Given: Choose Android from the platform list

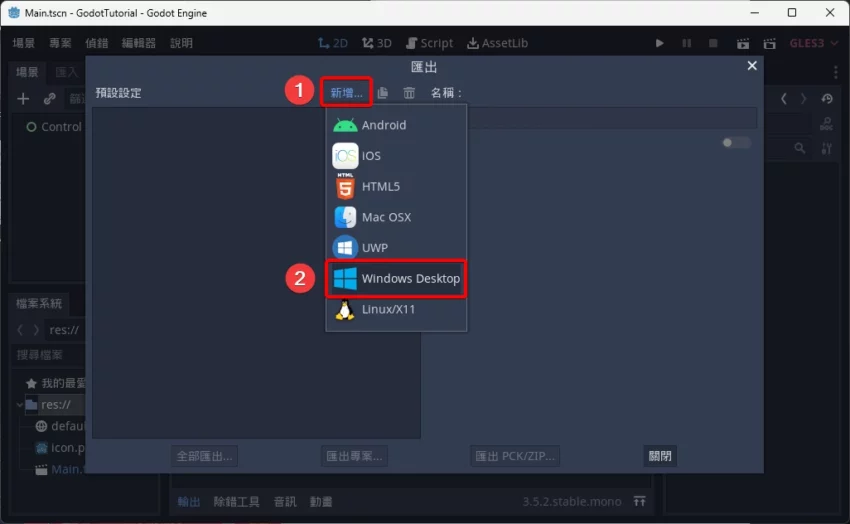Looking at the screenshot, I should pos(396,125).
